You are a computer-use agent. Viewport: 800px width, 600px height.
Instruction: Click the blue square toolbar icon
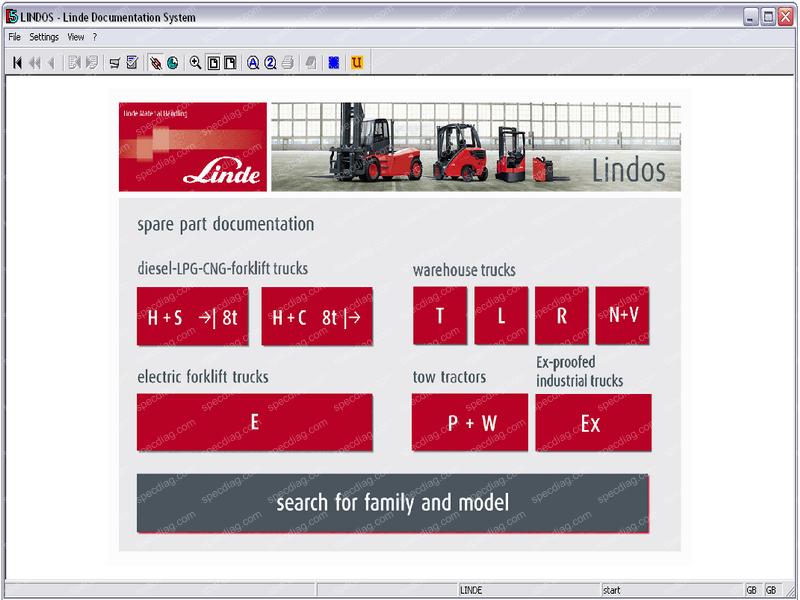(x=334, y=63)
